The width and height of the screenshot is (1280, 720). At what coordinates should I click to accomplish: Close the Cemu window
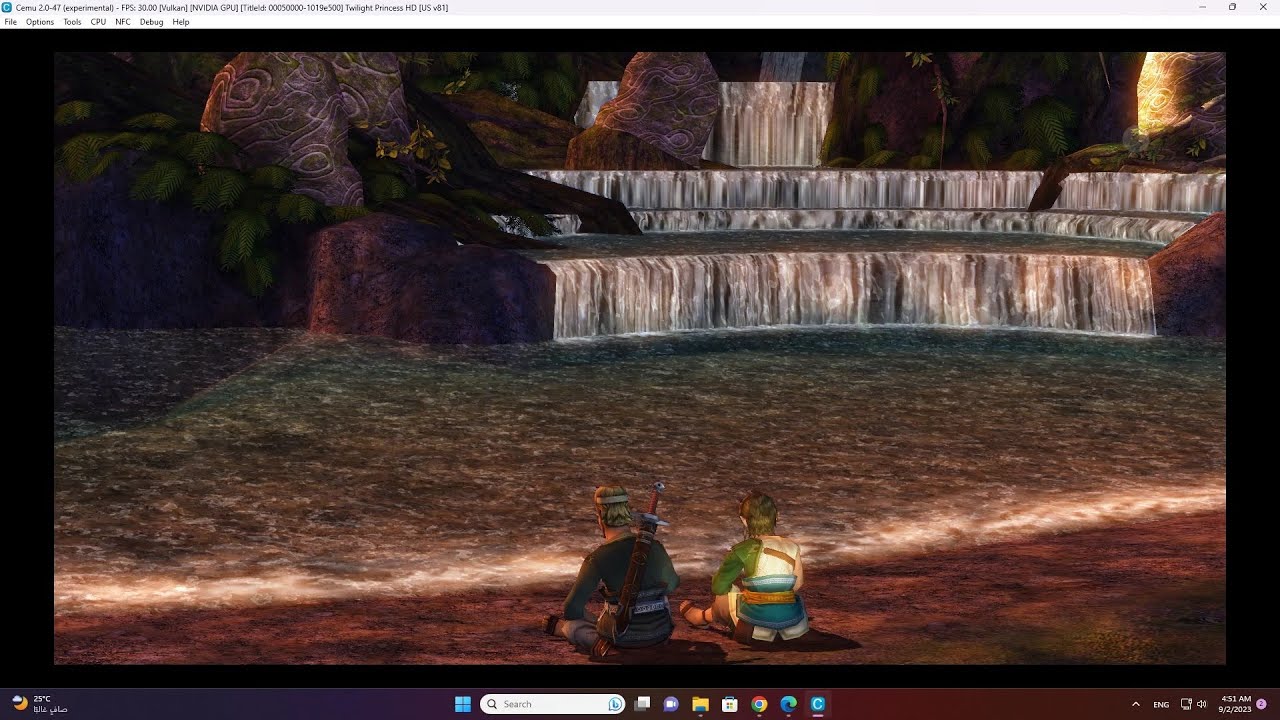[x=1262, y=7]
